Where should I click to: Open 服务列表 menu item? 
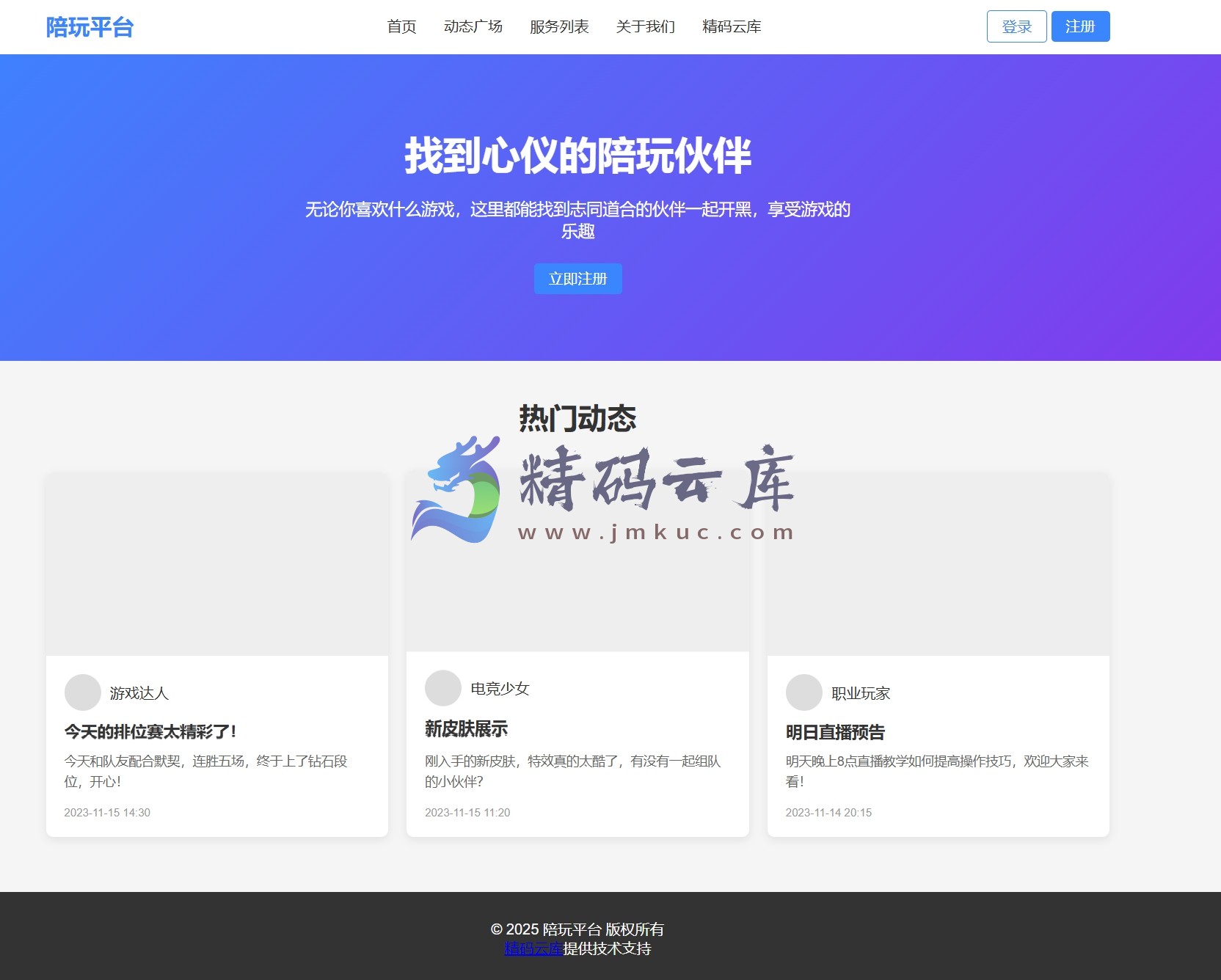pos(559,26)
